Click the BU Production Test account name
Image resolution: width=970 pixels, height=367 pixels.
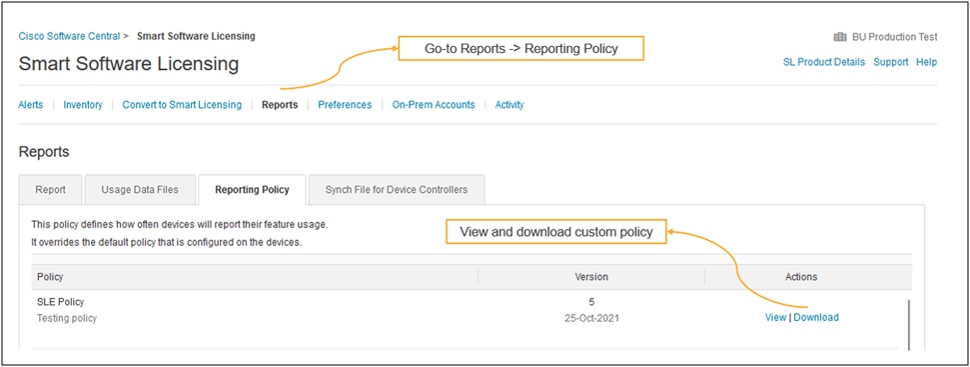895,37
